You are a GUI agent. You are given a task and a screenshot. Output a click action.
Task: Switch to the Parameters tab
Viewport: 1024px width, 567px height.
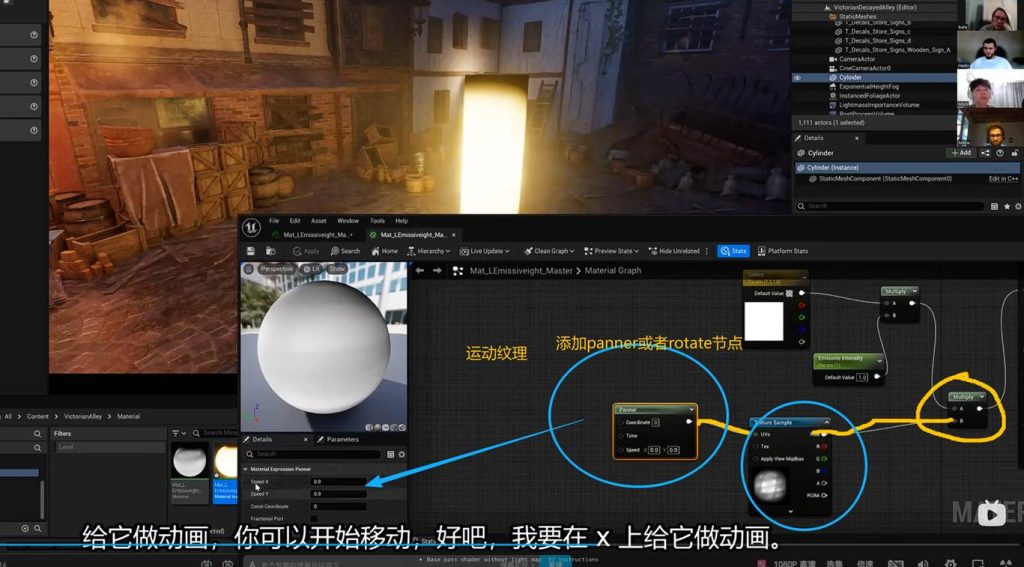(x=338, y=439)
